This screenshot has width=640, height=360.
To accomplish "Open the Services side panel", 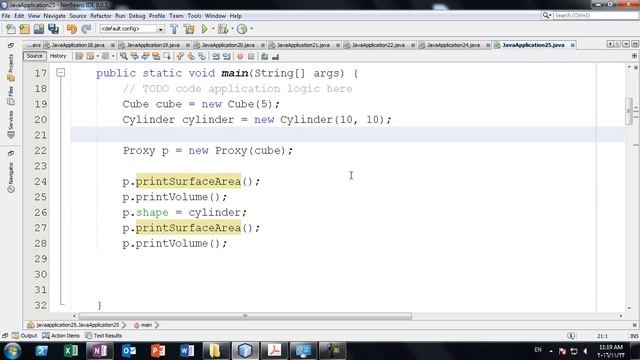I will pyautogui.click(x=11, y=124).
